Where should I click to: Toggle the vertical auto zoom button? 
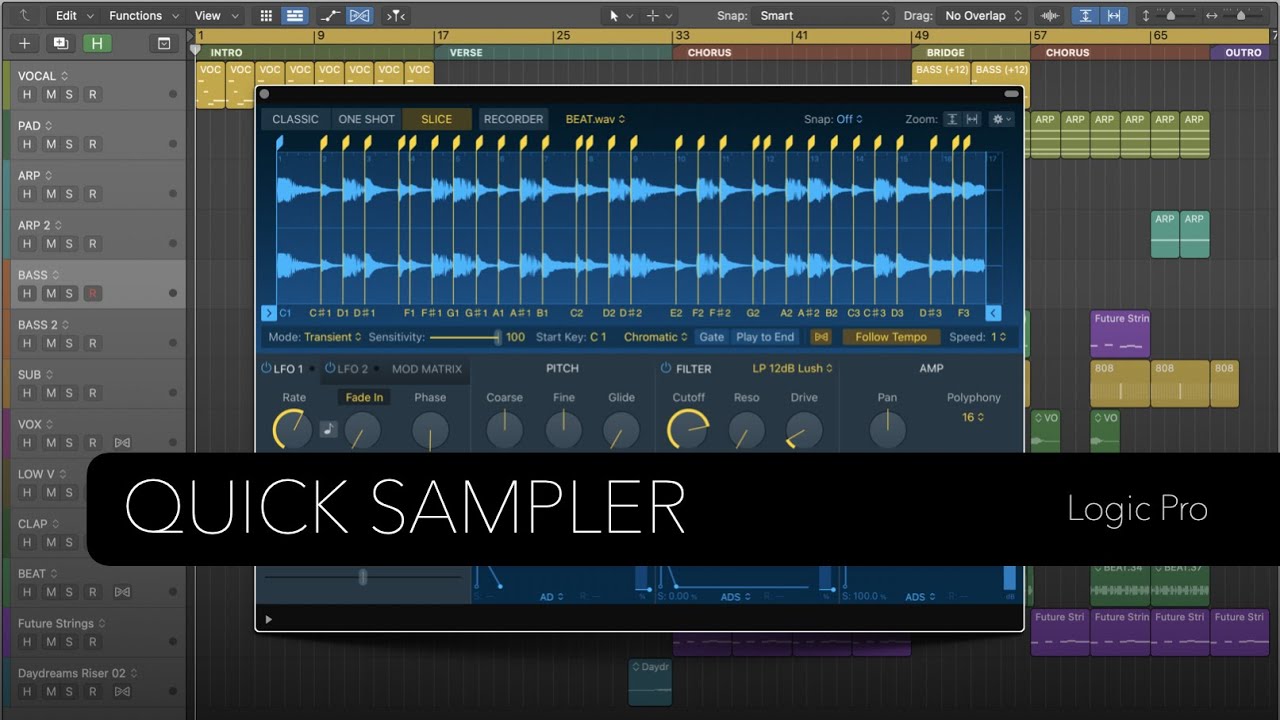[x=1085, y=15]
